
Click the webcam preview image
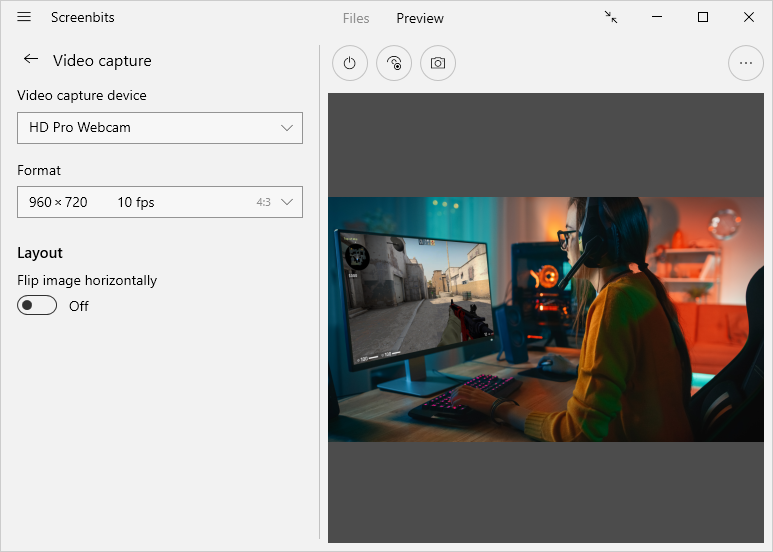point(546,319)
